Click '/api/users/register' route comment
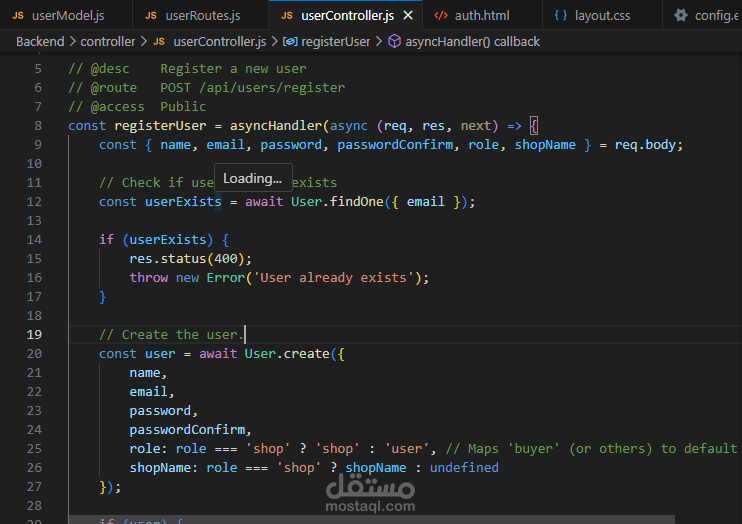Viewport: 742px width, 524px height. point(272,88)
